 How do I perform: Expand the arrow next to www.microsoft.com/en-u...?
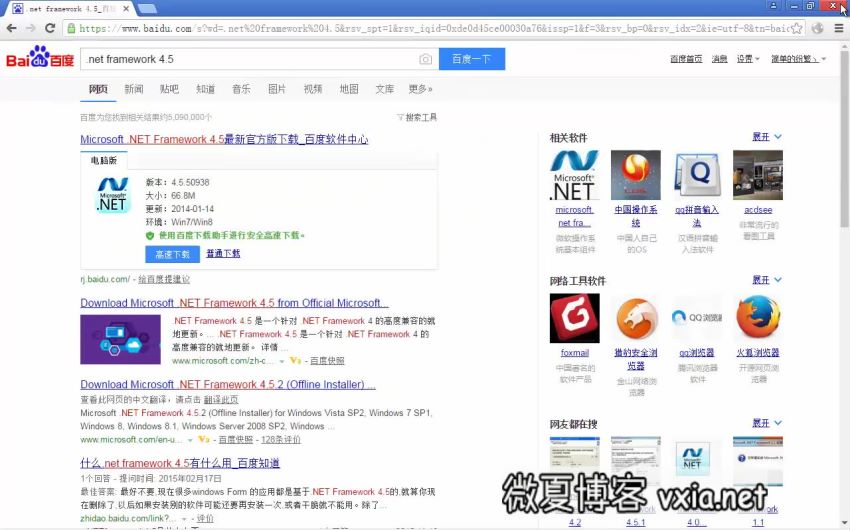190,439
